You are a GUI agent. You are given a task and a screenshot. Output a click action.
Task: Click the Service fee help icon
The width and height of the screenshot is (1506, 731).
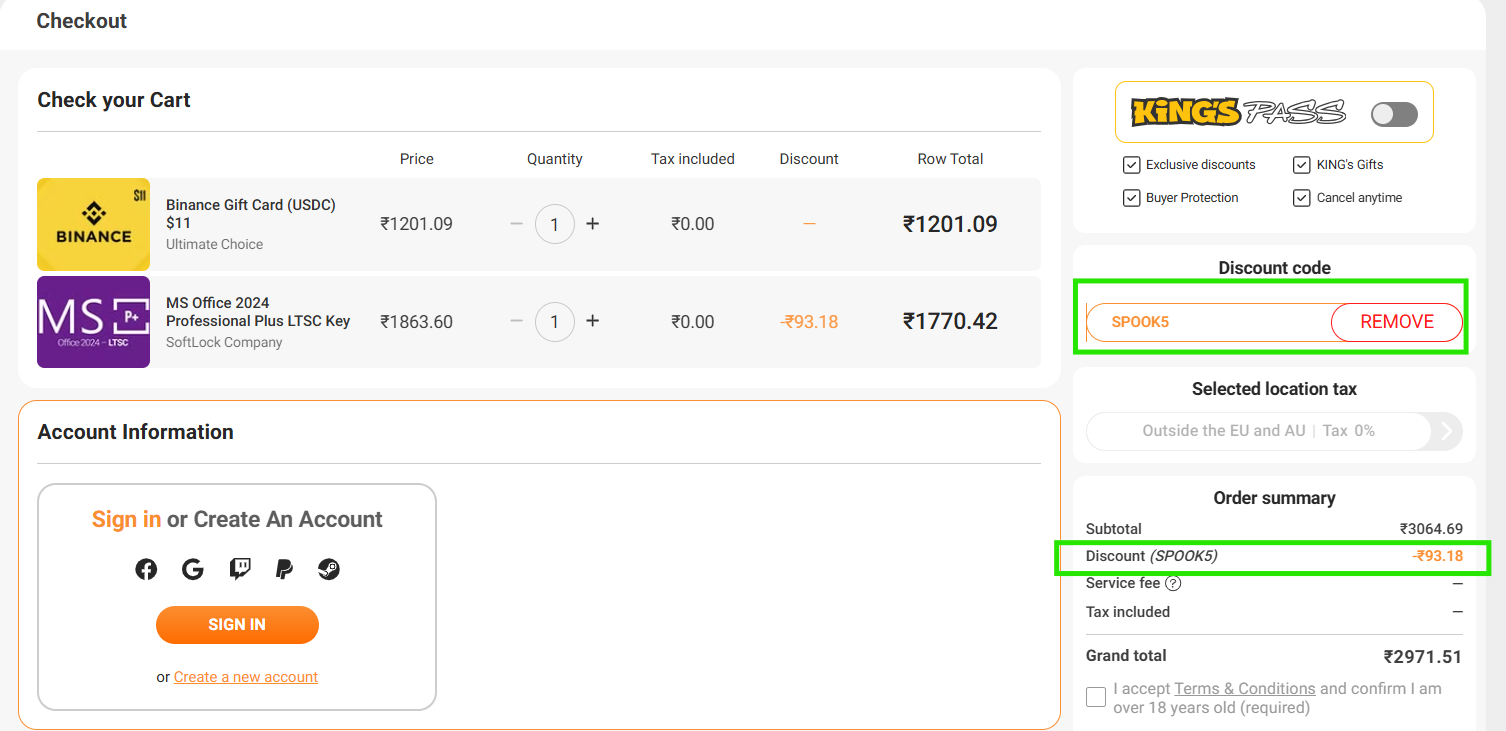tap(1174, 583)
